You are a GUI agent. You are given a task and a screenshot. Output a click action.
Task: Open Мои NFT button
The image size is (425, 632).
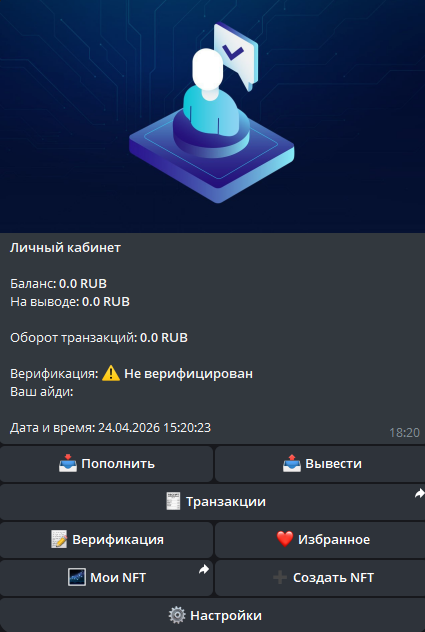tap(106, 578)
